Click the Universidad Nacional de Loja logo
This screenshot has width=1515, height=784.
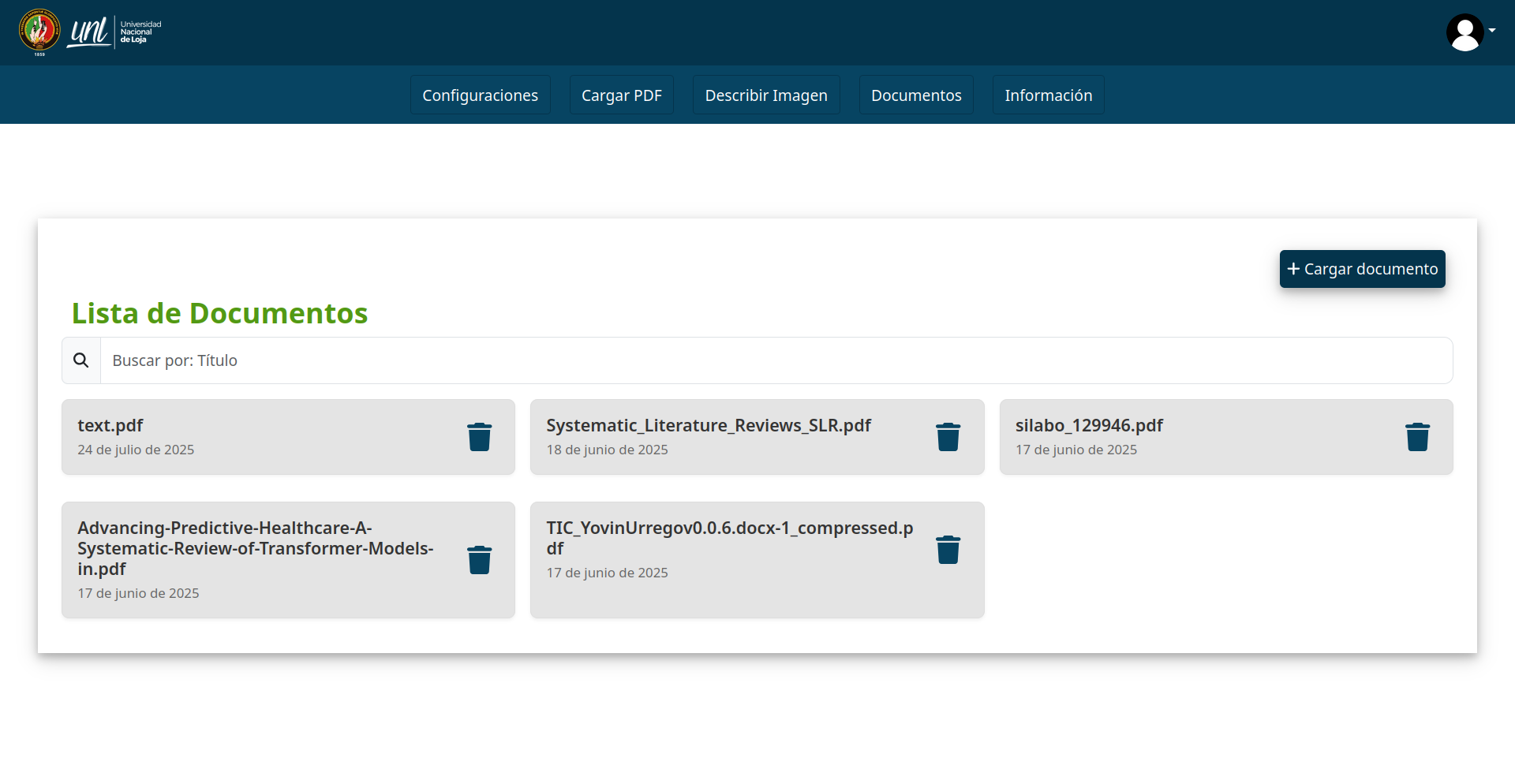point(90,32)
